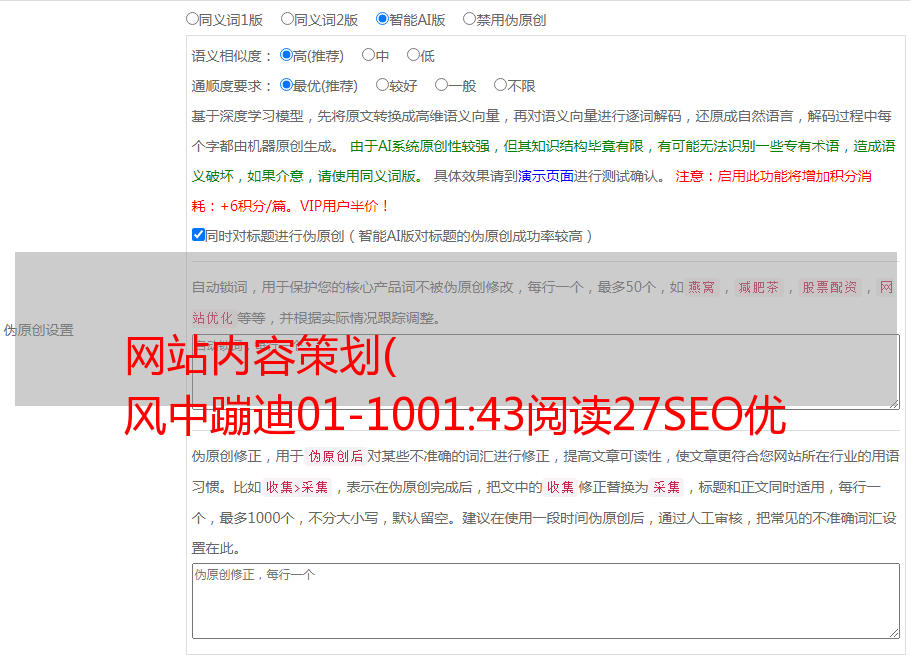911x658 pixels.
Task: Click the 伪原创后 highlighted tag
Action: pos(335,456)
